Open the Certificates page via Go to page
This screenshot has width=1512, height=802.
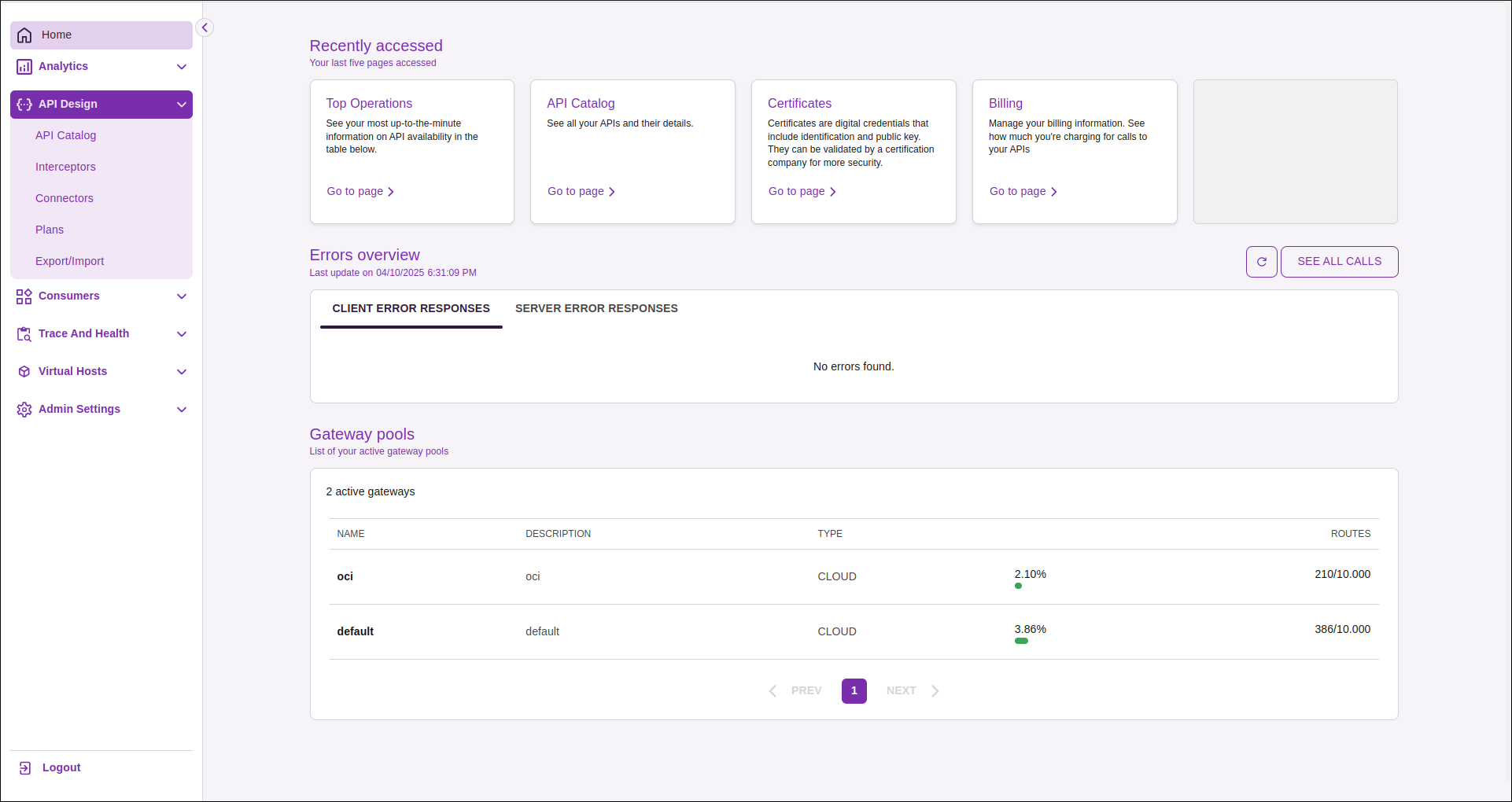[x=801, y=191]
